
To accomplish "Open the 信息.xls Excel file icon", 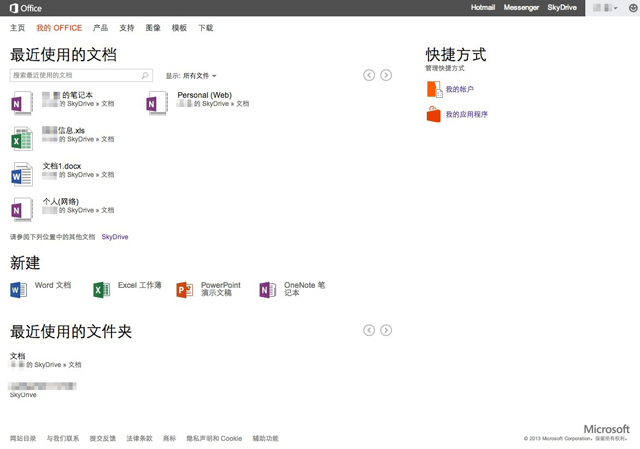I will click(22, 138).
